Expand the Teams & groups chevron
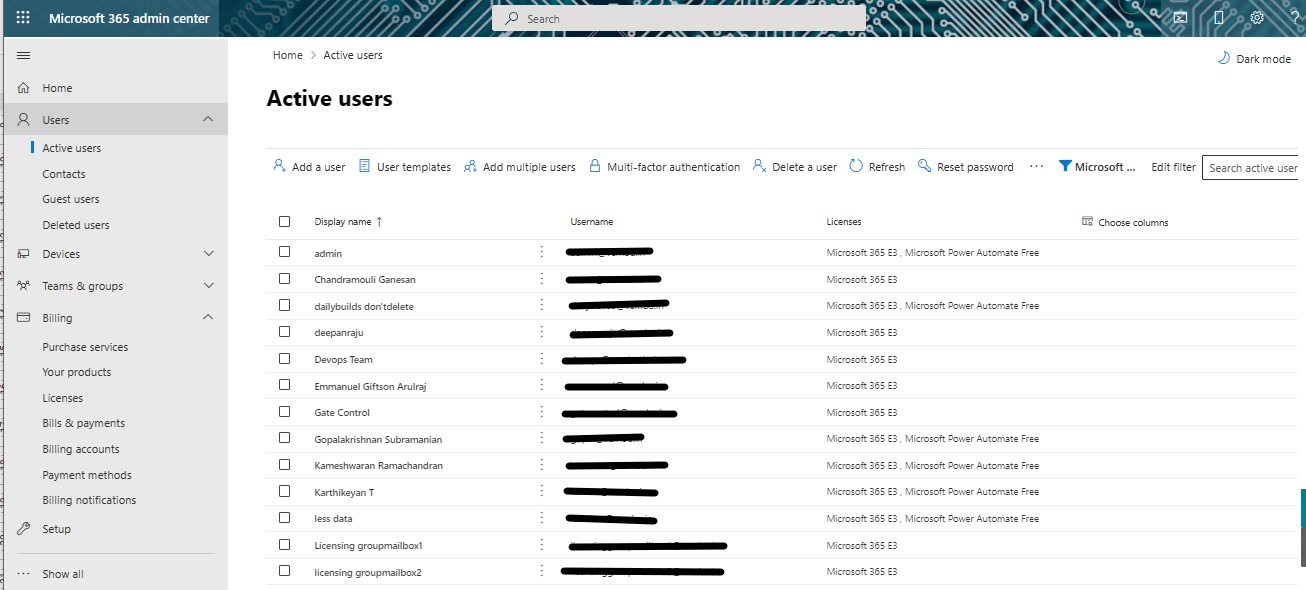 tap(208, 286)
